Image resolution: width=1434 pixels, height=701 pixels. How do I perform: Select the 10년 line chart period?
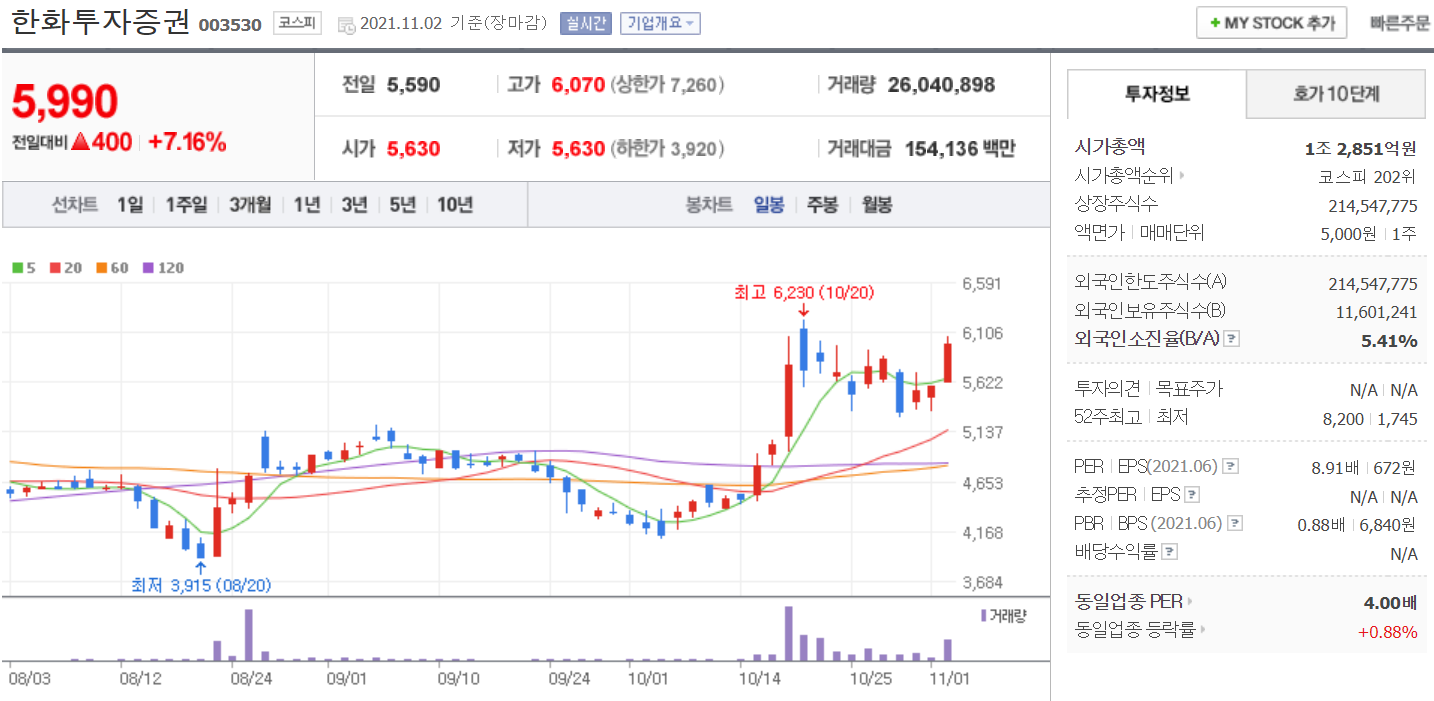coord(455,205)
